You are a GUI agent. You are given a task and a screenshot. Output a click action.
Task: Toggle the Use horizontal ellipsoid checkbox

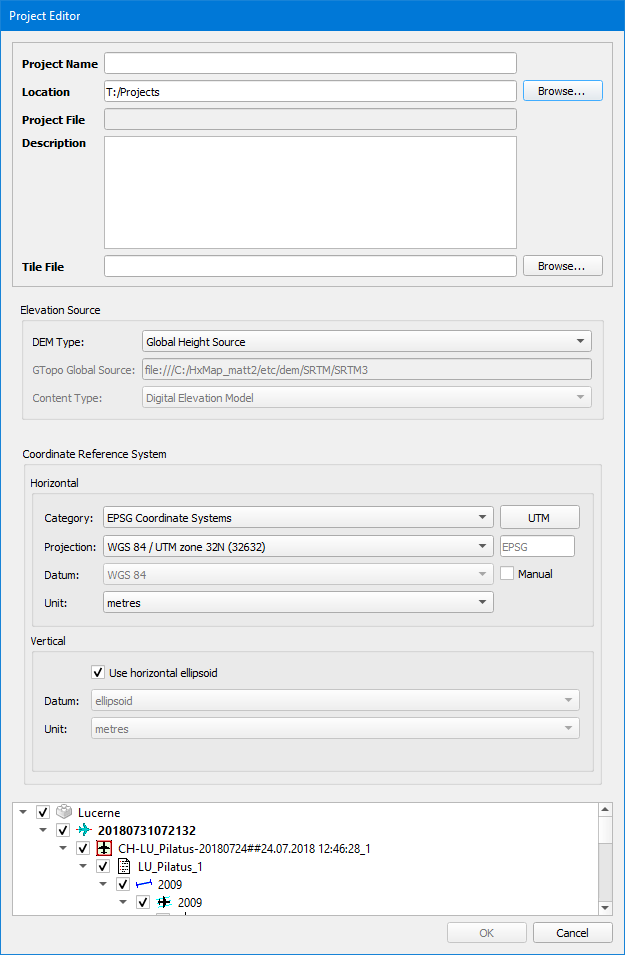coord(98,673)
